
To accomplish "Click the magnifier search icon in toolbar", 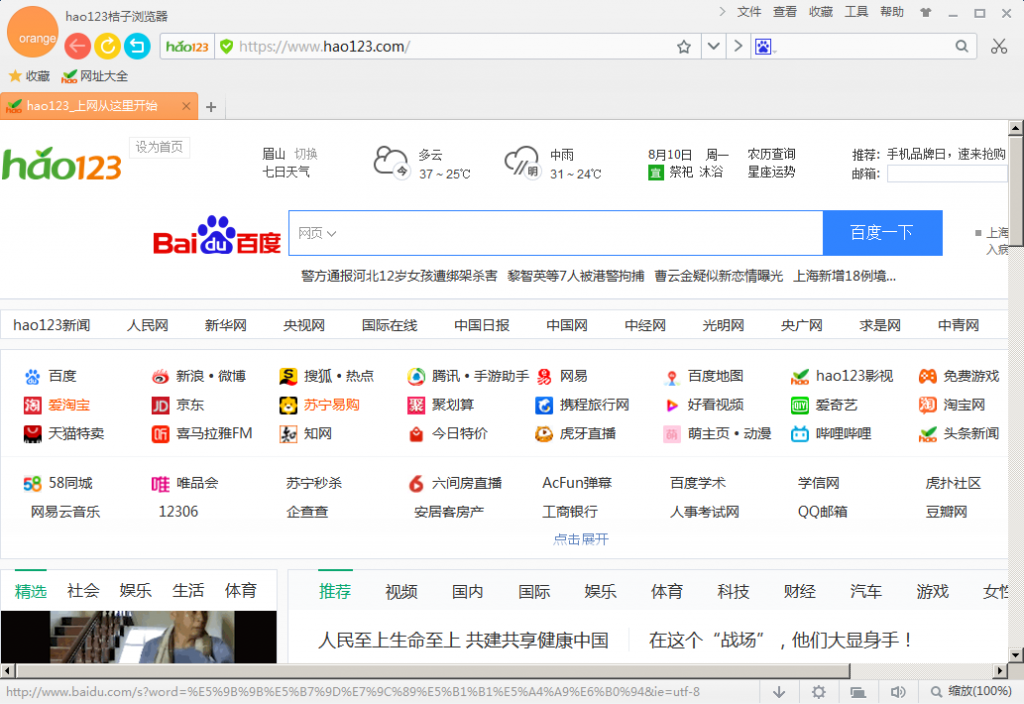I will tap(961, 46).
